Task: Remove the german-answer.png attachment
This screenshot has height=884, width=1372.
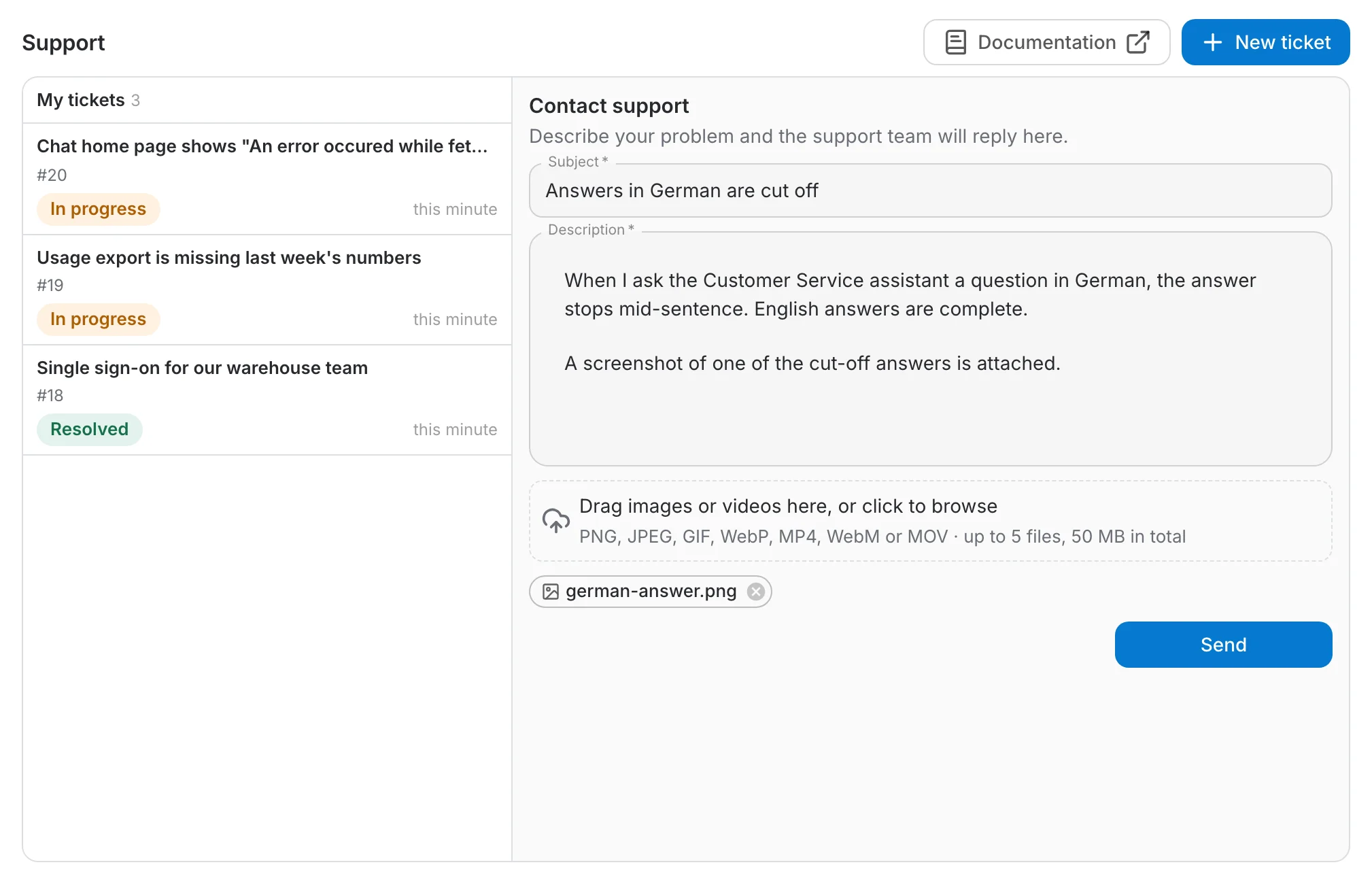Action: pyautogui.click(x=755, y=592)
